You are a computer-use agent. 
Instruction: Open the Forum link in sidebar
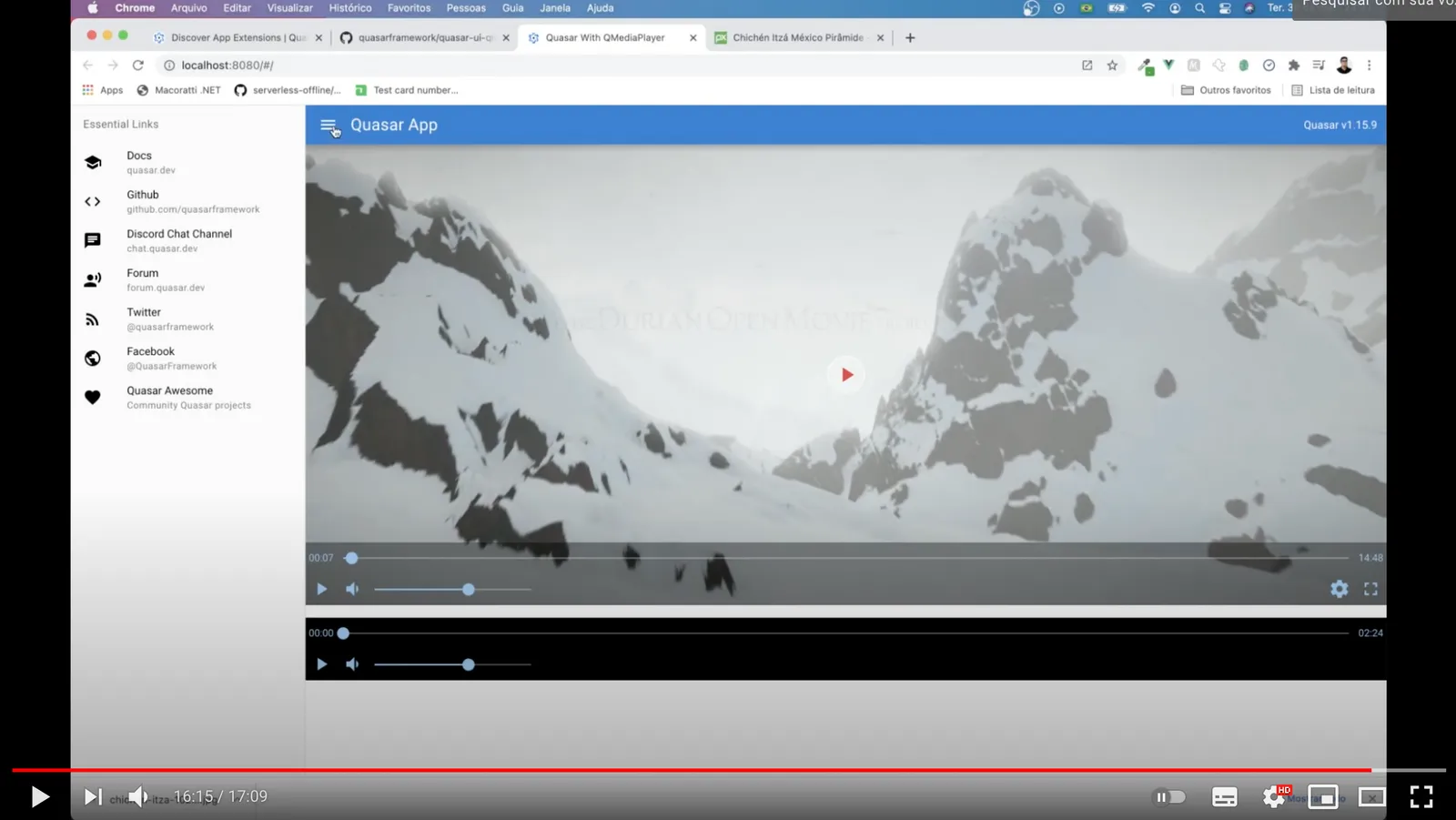point(187,279)
